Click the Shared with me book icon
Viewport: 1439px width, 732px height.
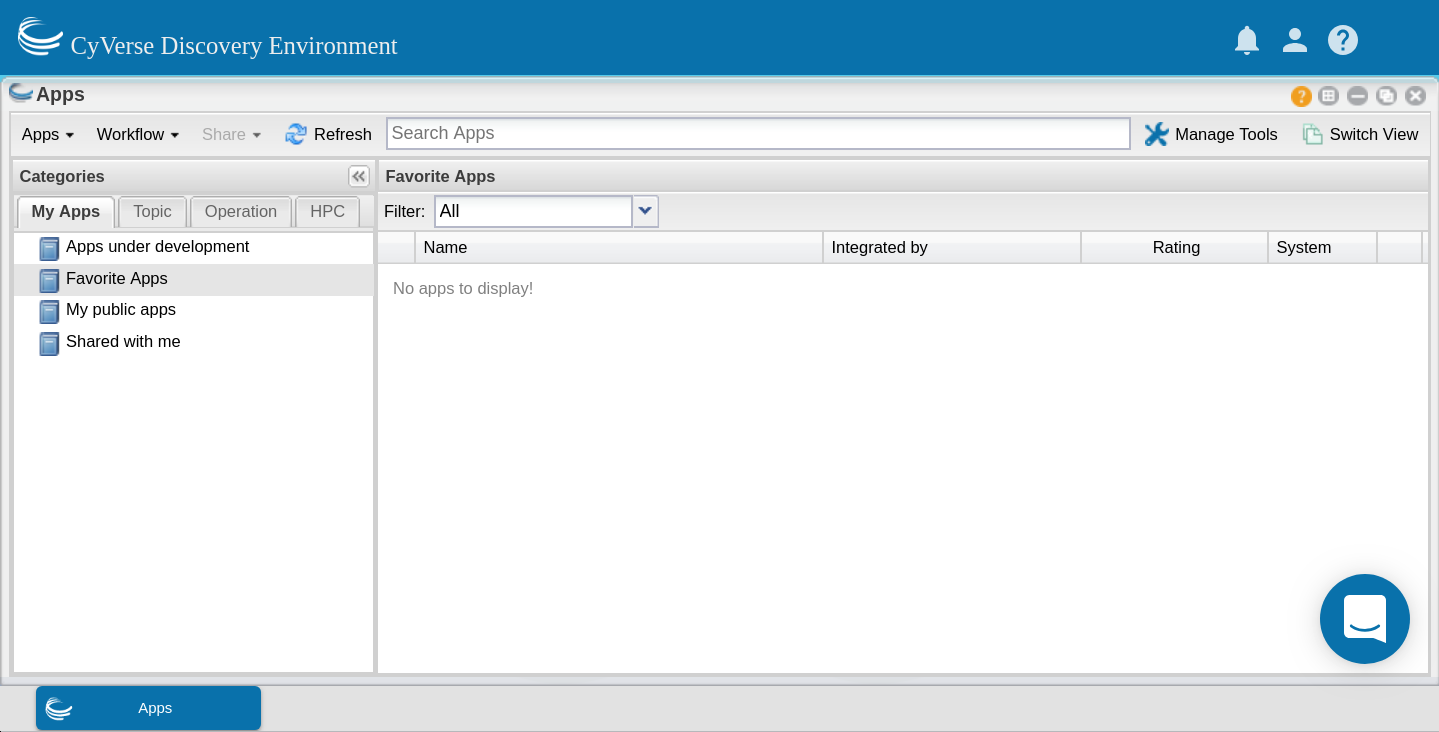click(49, 343)
